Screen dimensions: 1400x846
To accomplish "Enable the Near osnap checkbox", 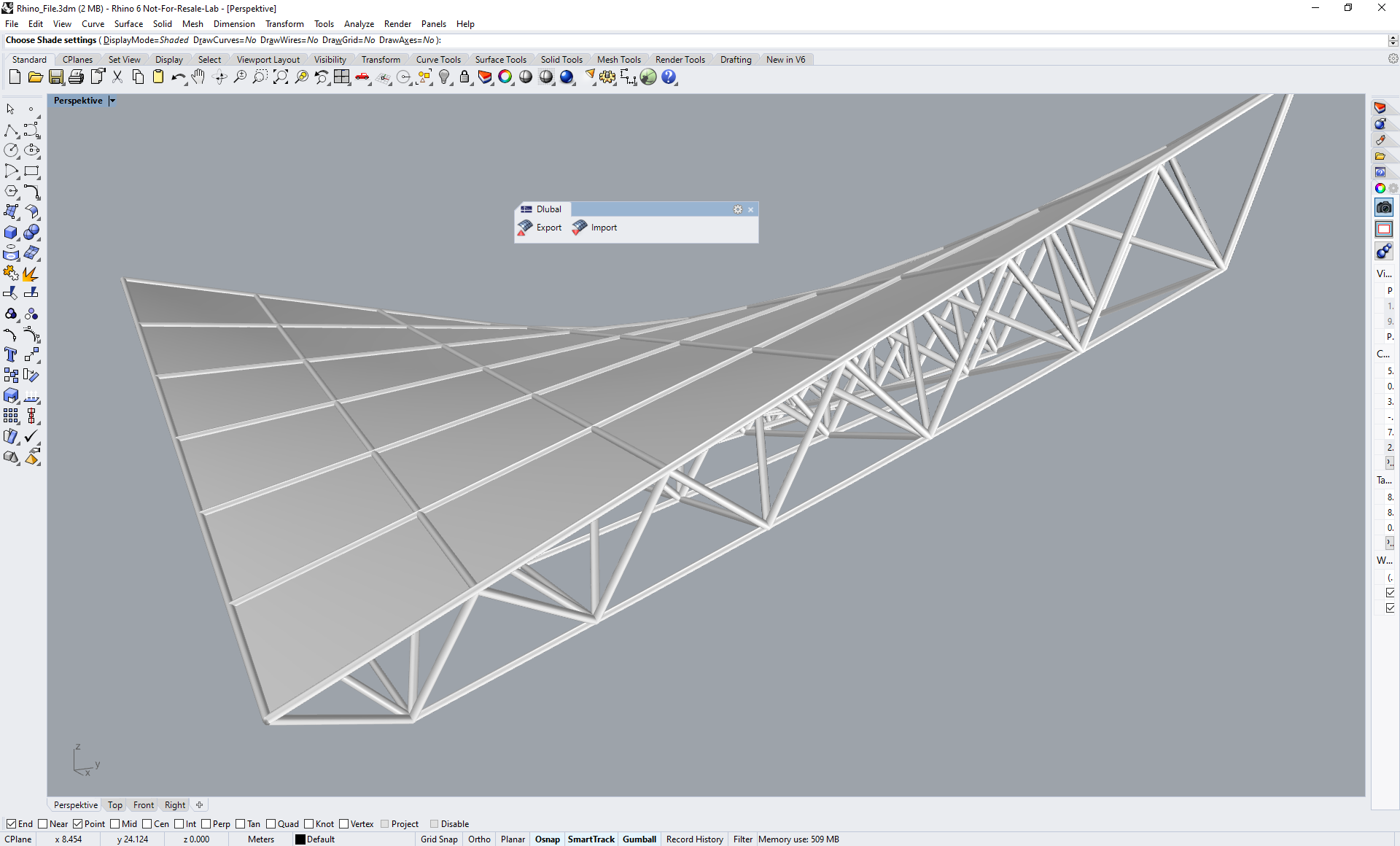I will 43,824.
